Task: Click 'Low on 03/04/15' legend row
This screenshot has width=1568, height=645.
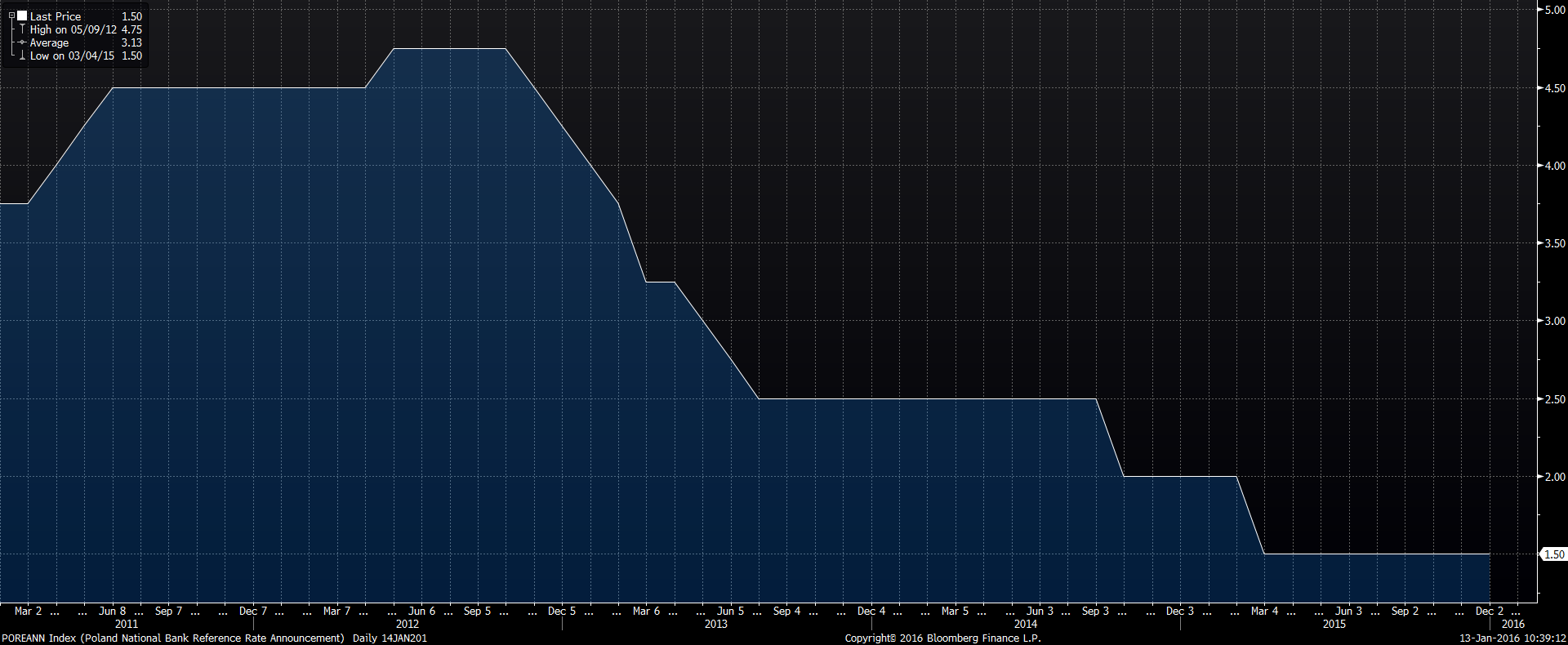Action: [x=73, y=56]
